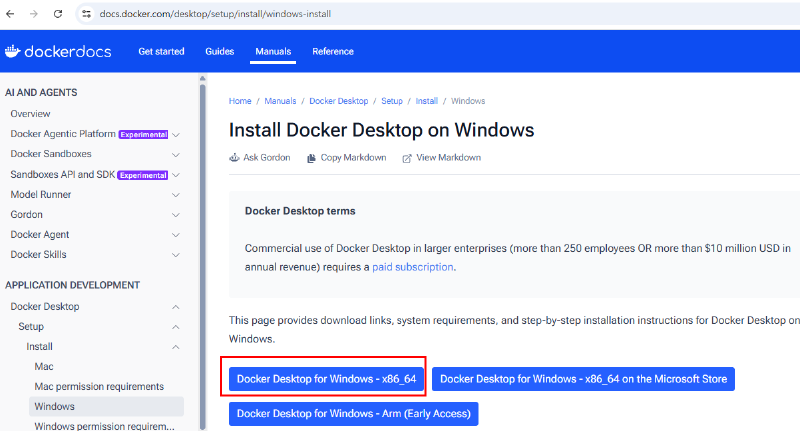Open Docker Agentic Platform sidebar item
The height and width of the screenshot is (431, 800).
[x=63, y=134]
